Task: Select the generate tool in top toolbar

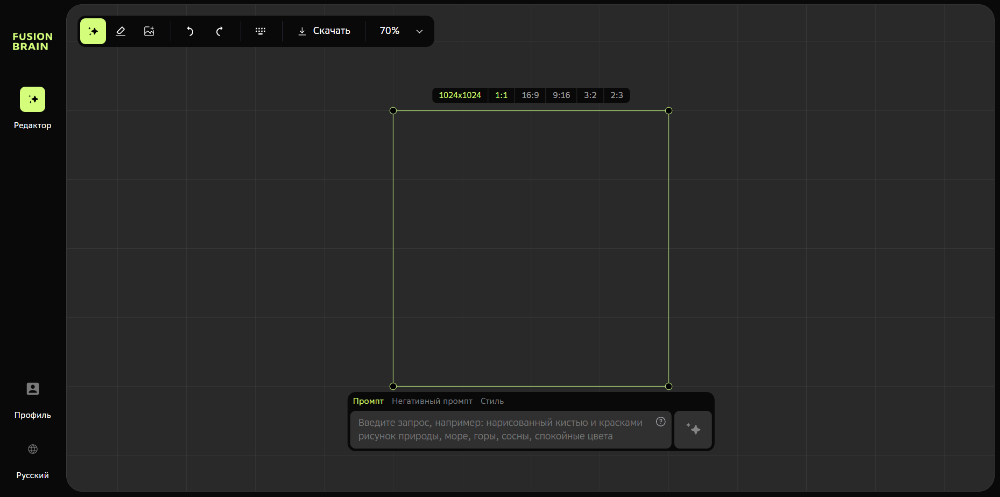Action: tap(93, 31)
